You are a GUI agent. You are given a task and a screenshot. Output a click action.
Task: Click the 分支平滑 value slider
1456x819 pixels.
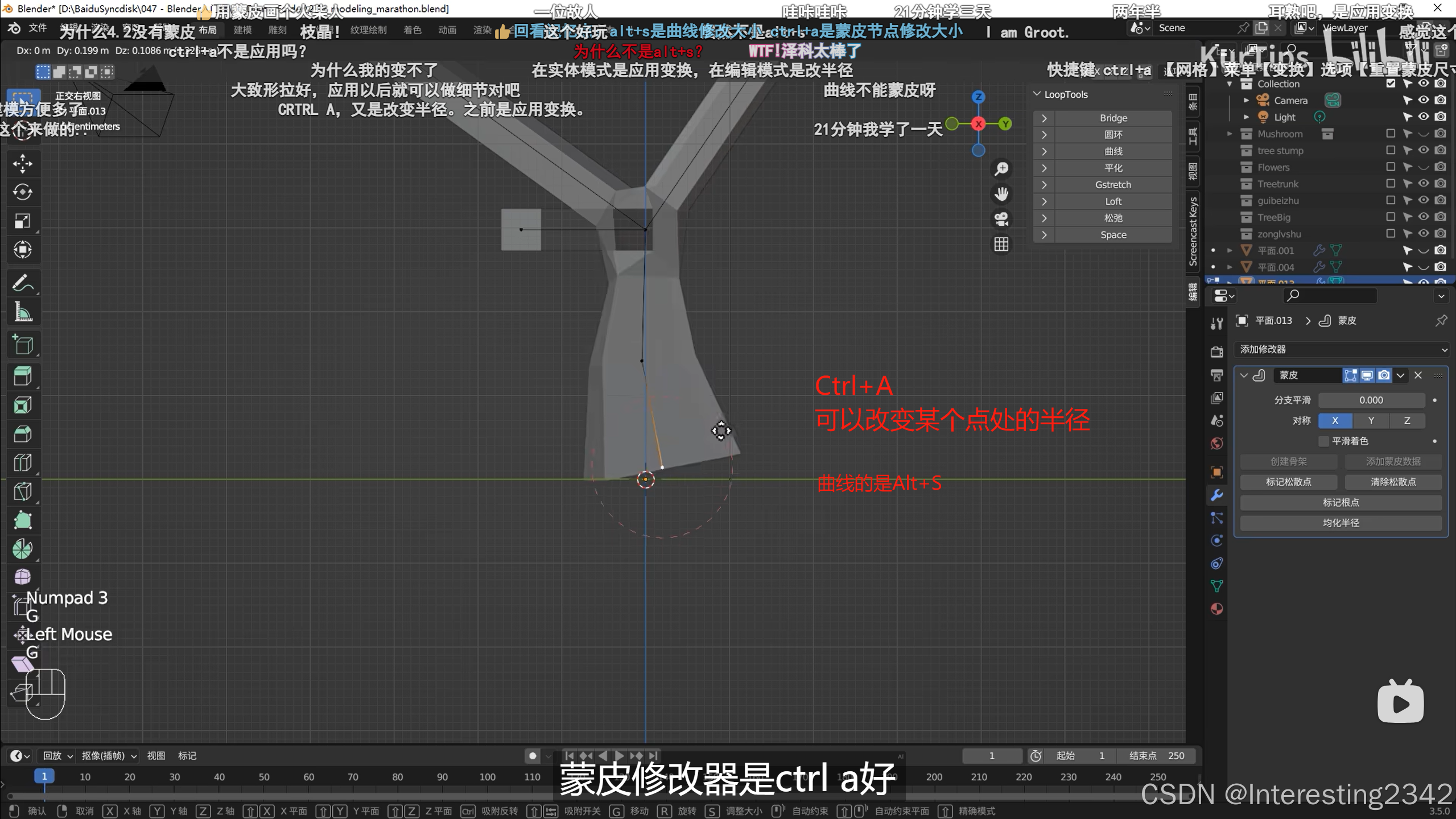(x=1371, y=400)
